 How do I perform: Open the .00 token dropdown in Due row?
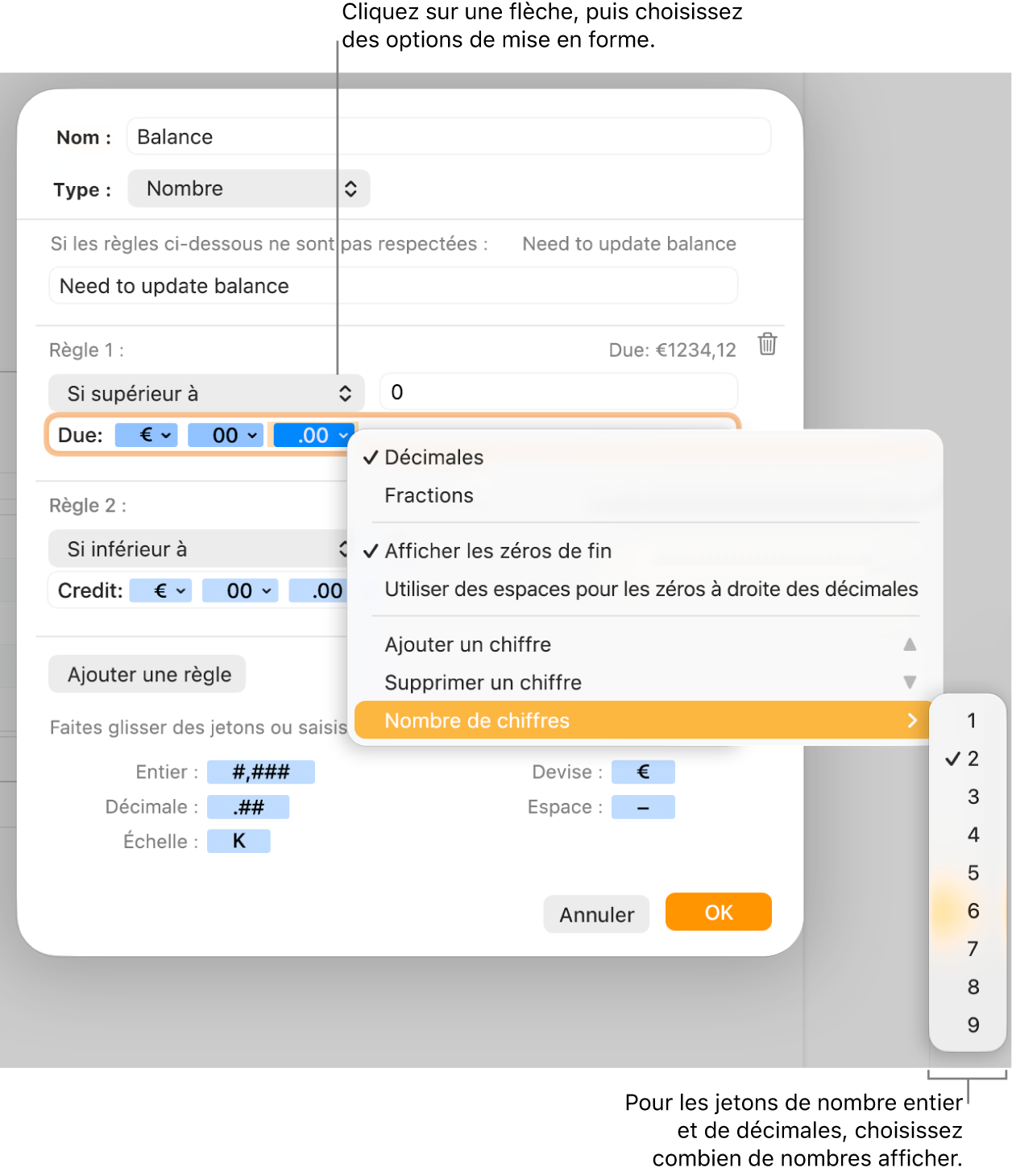point(313,435)
